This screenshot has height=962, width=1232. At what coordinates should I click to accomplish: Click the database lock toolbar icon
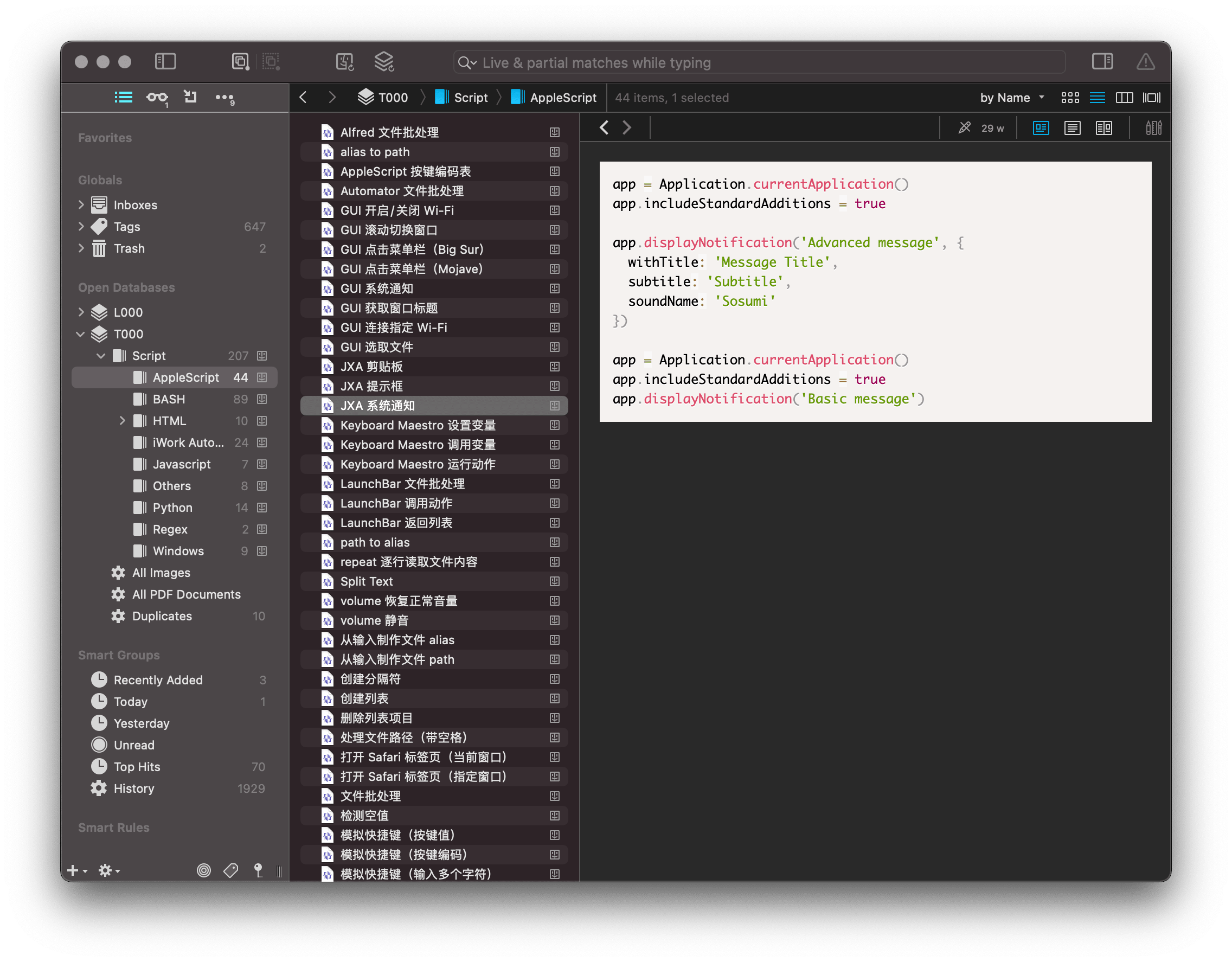344,61
